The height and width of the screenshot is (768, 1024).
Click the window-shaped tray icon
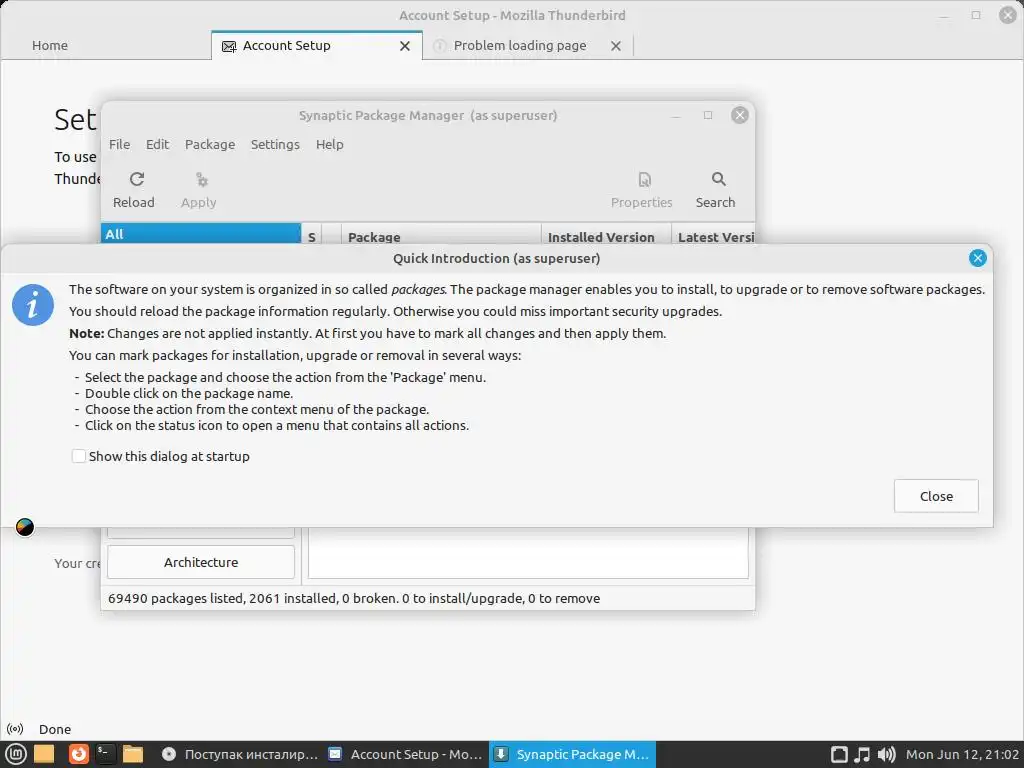[x=839, y=754]
